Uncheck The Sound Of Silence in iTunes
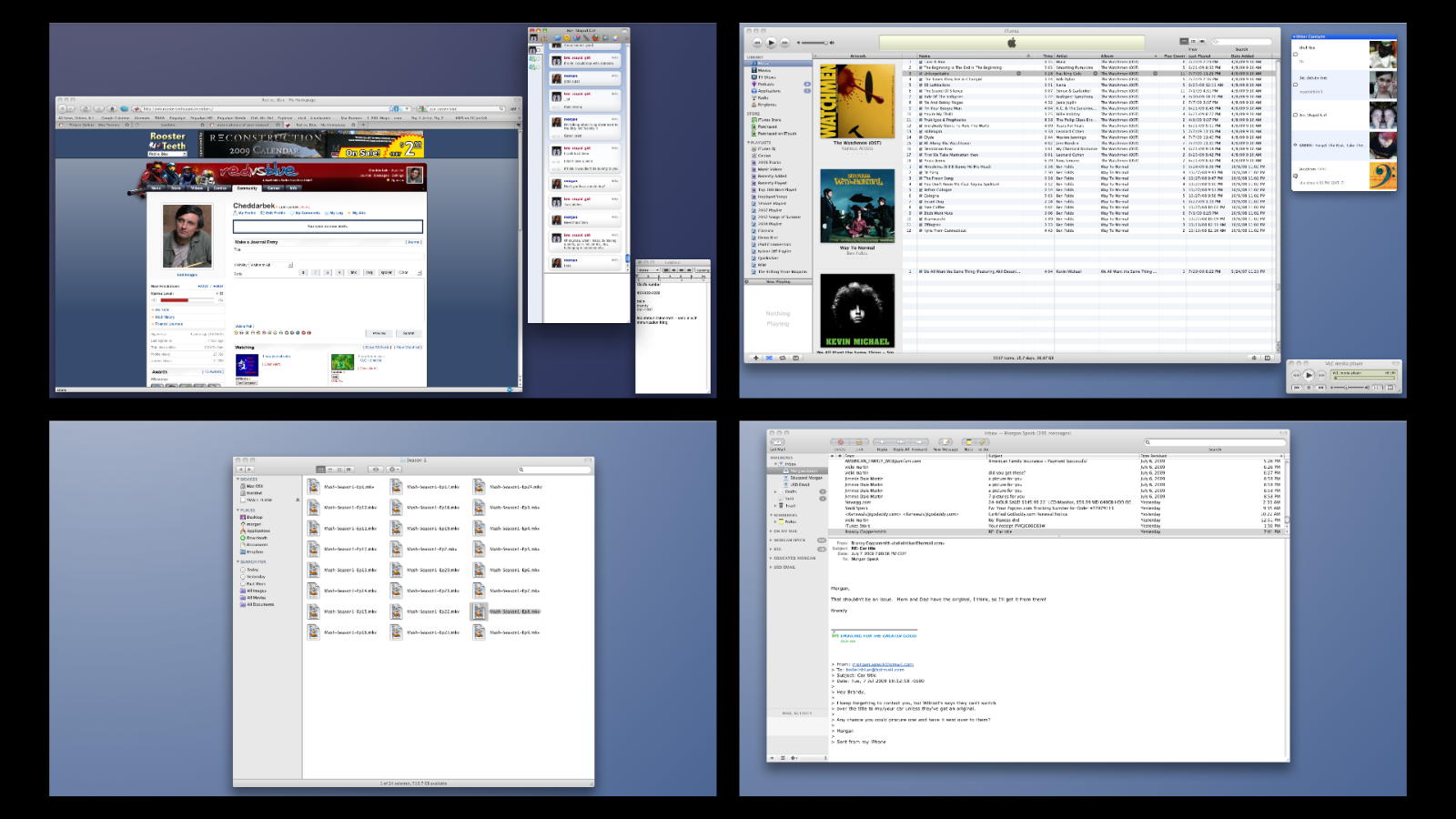 pyautogui.click(x=921, y=91)
